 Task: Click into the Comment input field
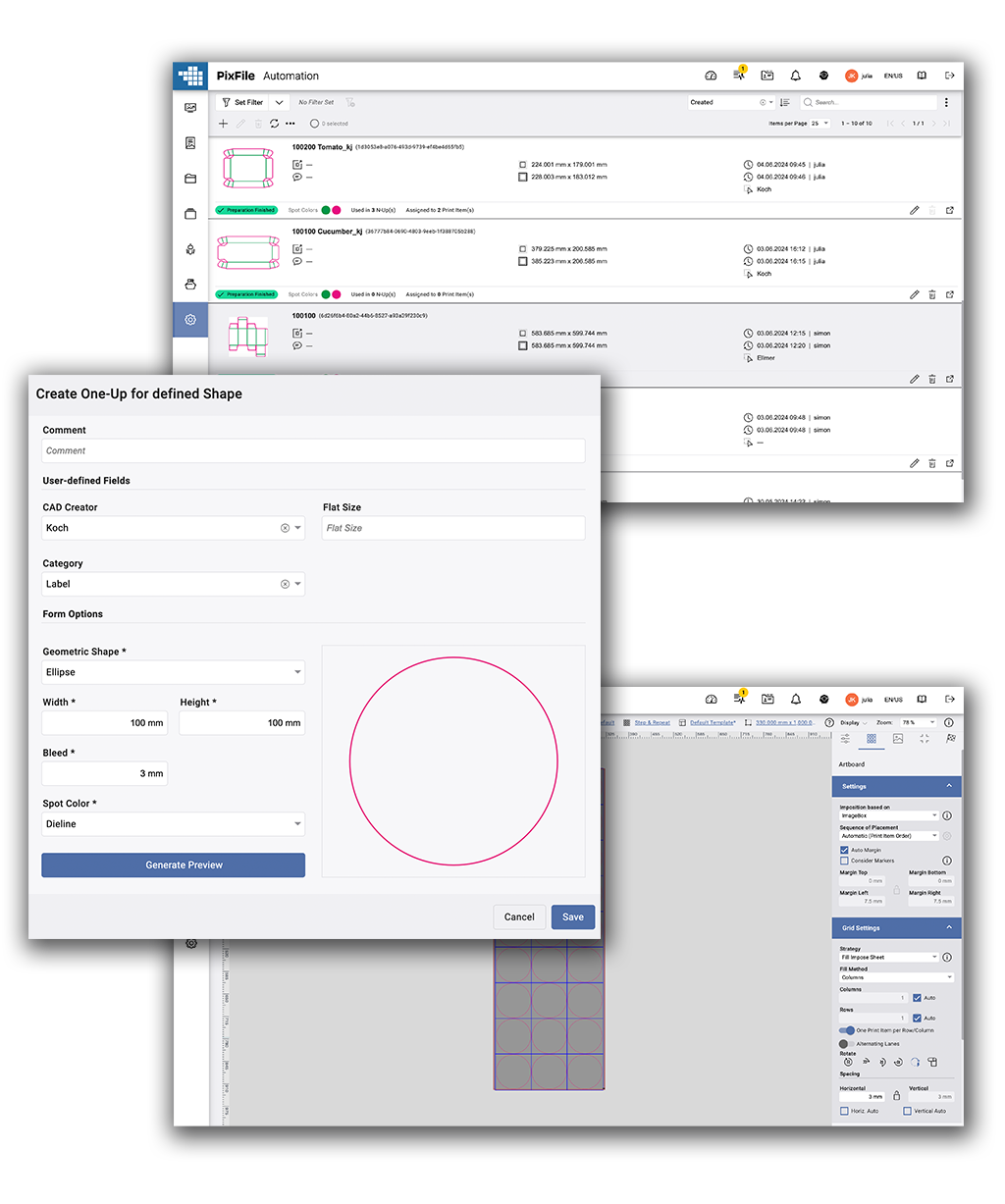pos(313,450)
